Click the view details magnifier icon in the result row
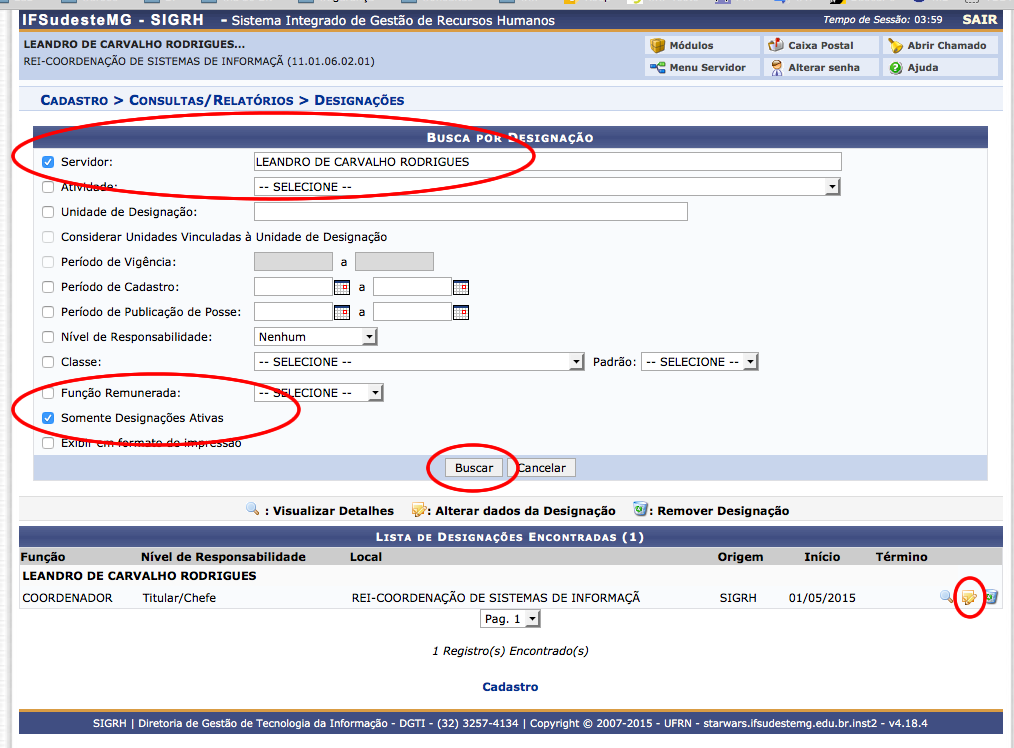 pos(946,598)
